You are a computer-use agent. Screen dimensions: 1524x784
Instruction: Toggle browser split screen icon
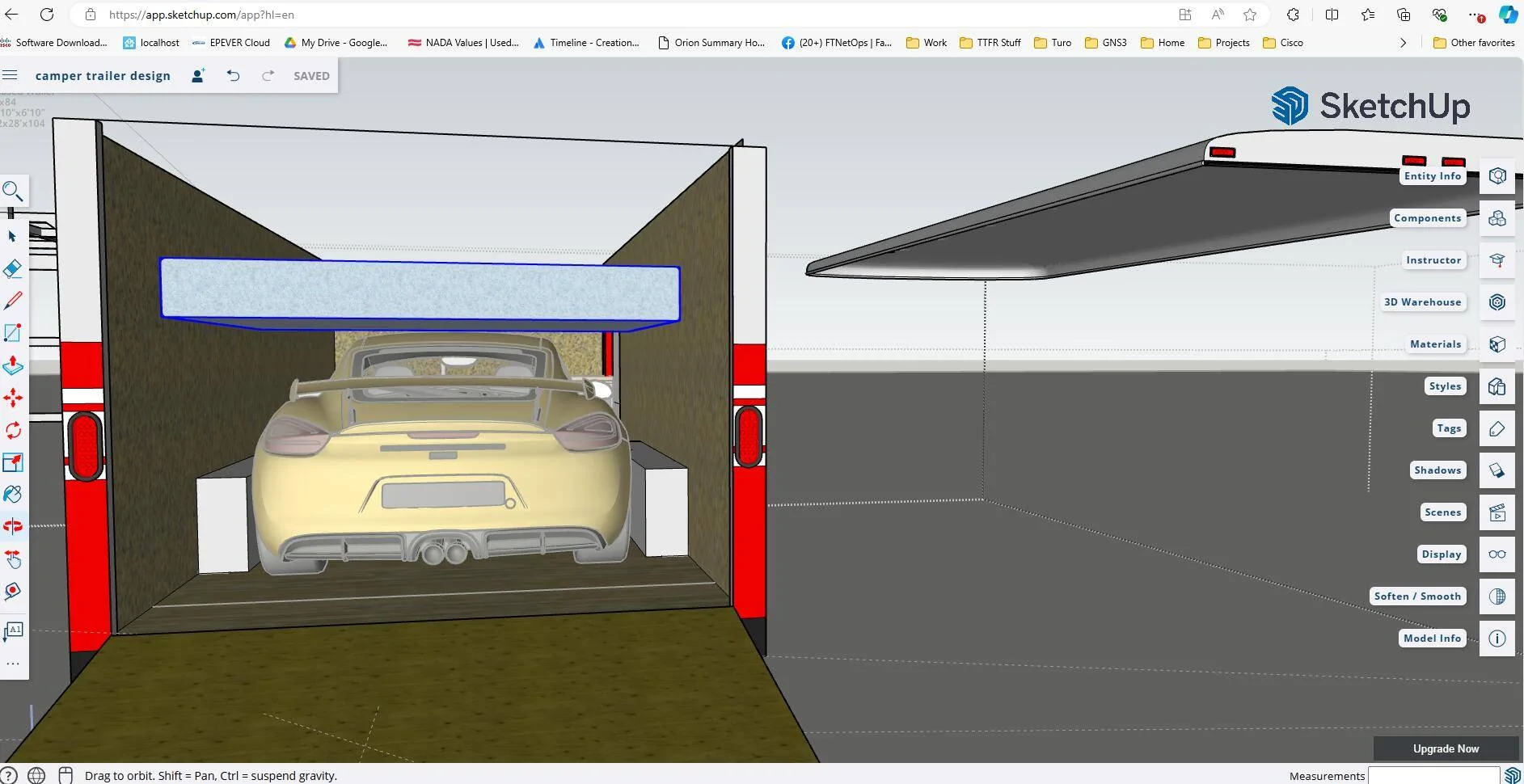tap(1332, 15)
